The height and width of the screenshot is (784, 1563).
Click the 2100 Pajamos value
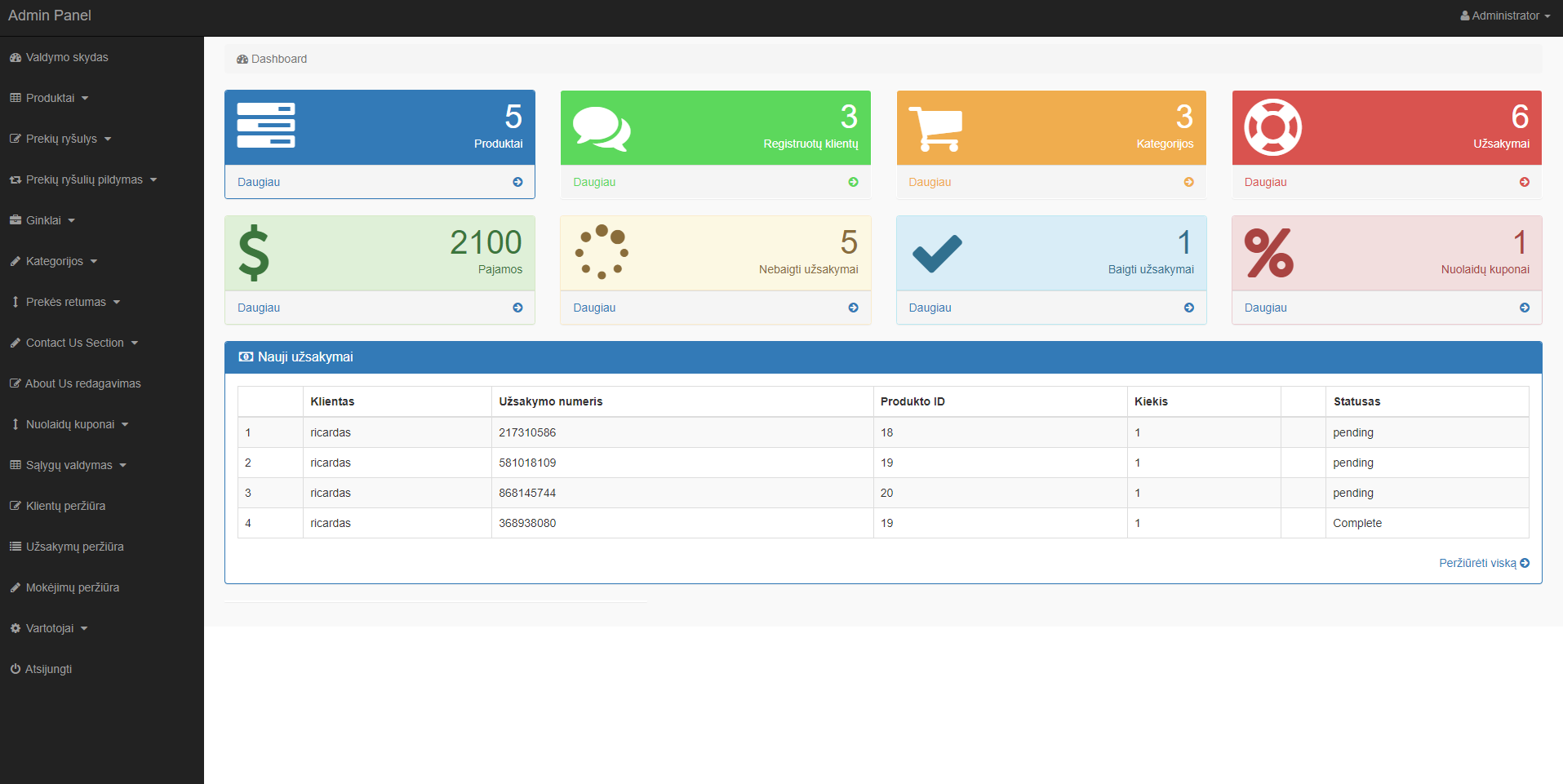pyautogui.click(x=486, y=242)
